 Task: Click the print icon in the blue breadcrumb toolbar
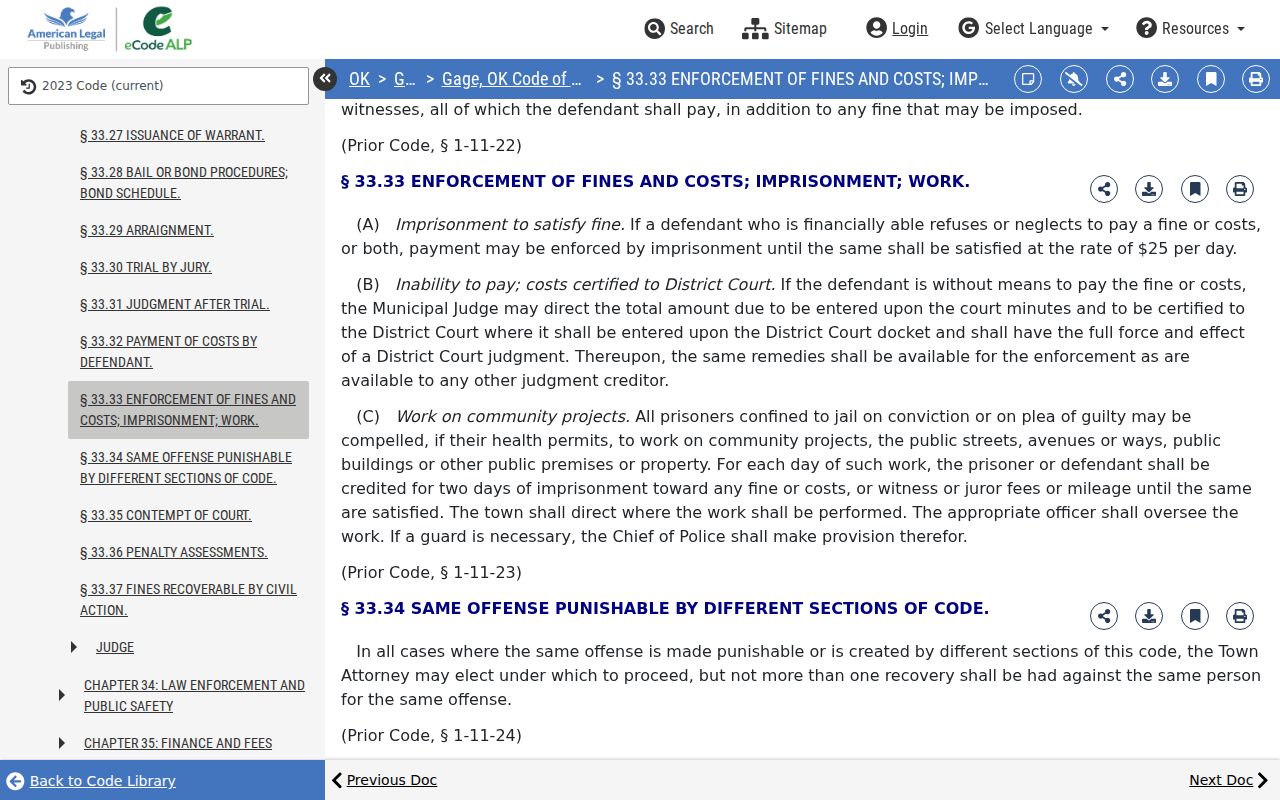(1256, 79)
